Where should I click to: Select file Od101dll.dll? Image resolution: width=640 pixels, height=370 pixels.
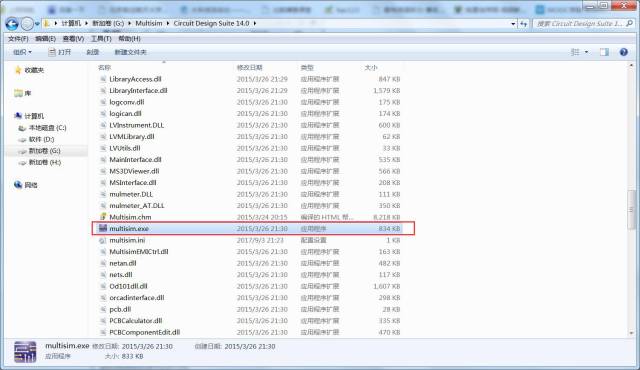pyautogui.click(x=128, y=286)
